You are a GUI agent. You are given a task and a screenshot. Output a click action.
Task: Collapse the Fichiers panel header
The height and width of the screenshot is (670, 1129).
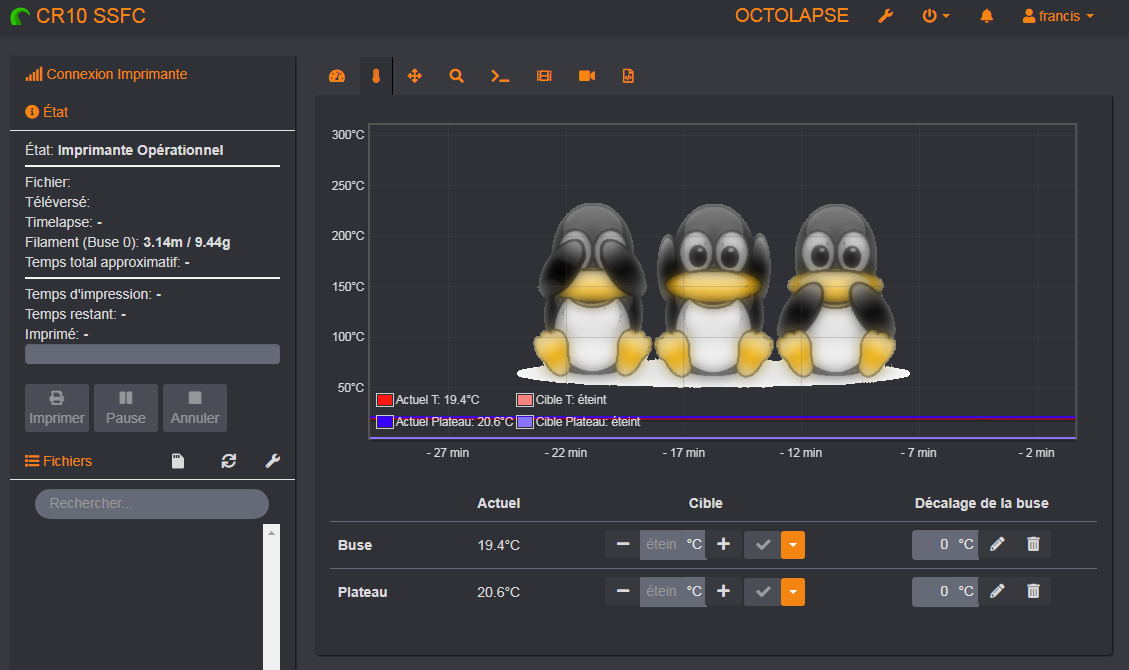58,461
